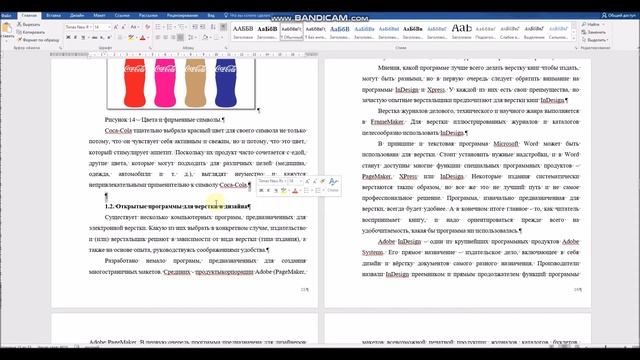Click the Bullets list icon
Viewport: 640px width, 360px height.
click(158, 27)
